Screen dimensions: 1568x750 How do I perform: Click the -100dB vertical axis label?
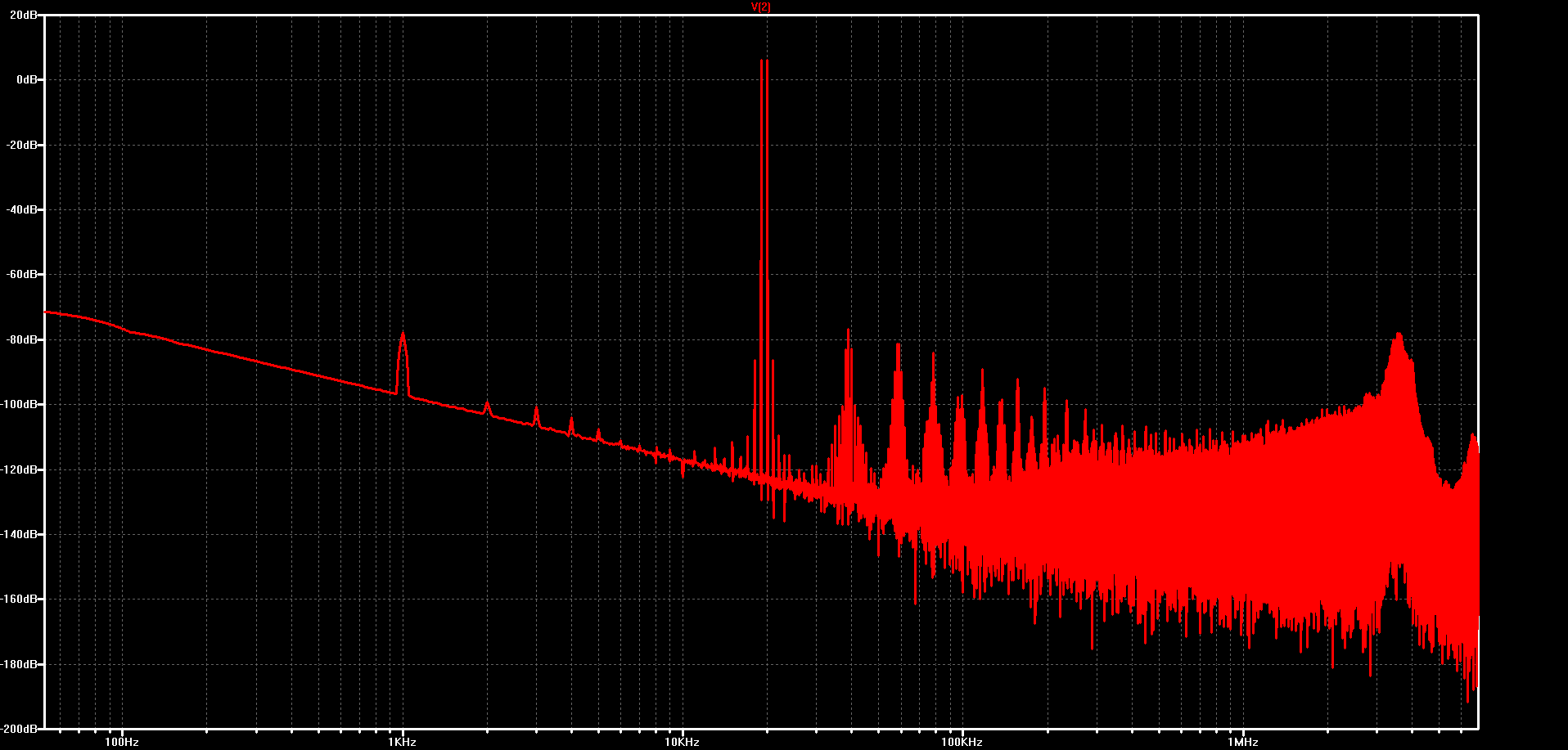19,404
